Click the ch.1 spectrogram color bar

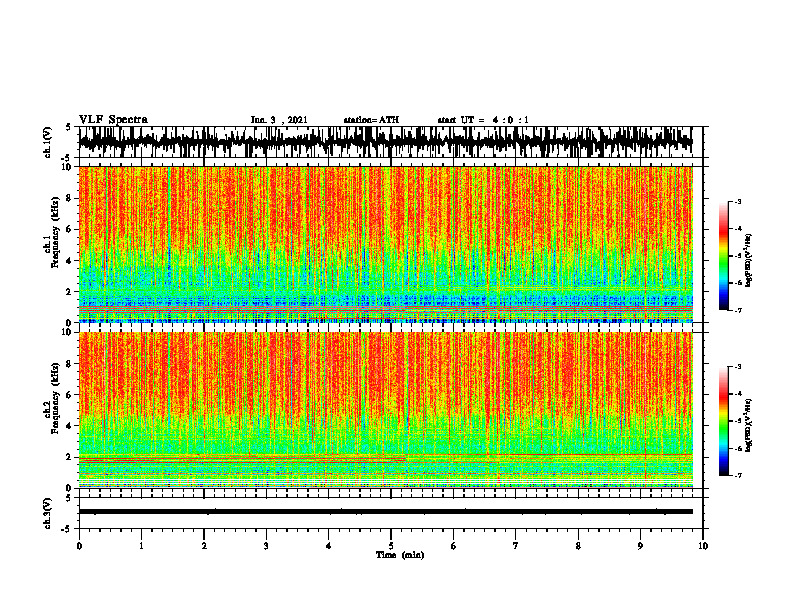(x=723, y=256)
